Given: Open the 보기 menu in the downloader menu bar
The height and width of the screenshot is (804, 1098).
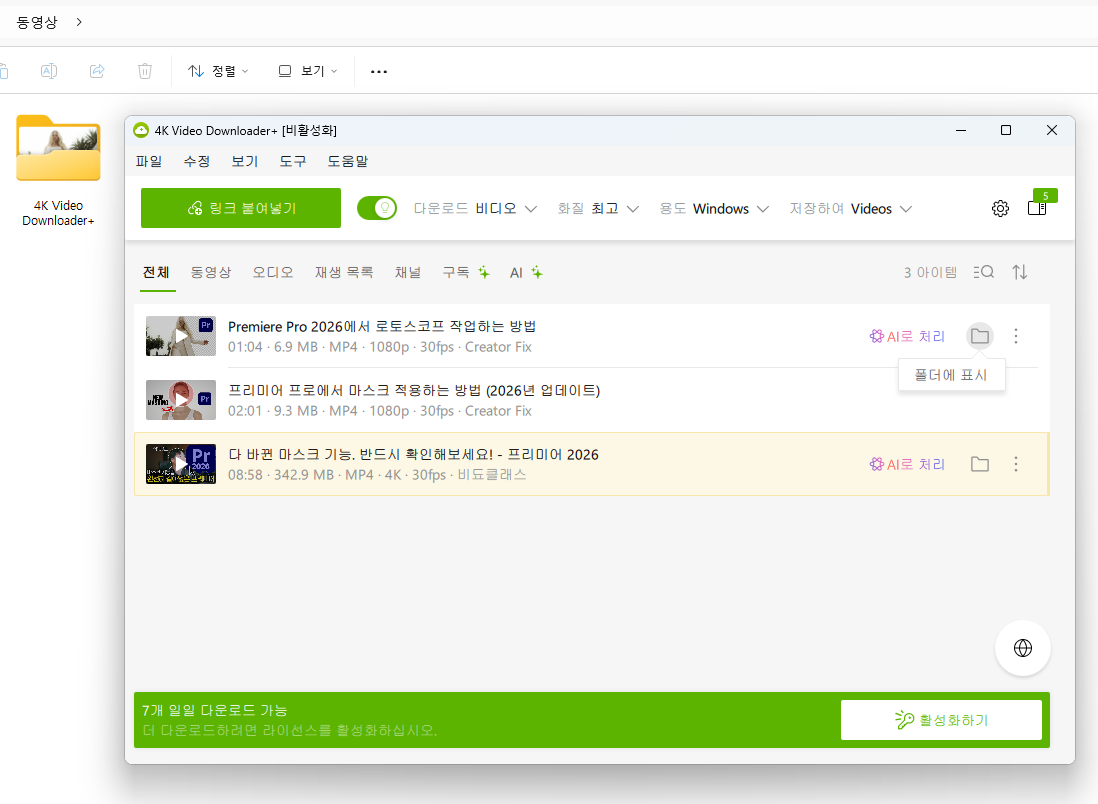Looking at the screenshot, I should (245, 161).
